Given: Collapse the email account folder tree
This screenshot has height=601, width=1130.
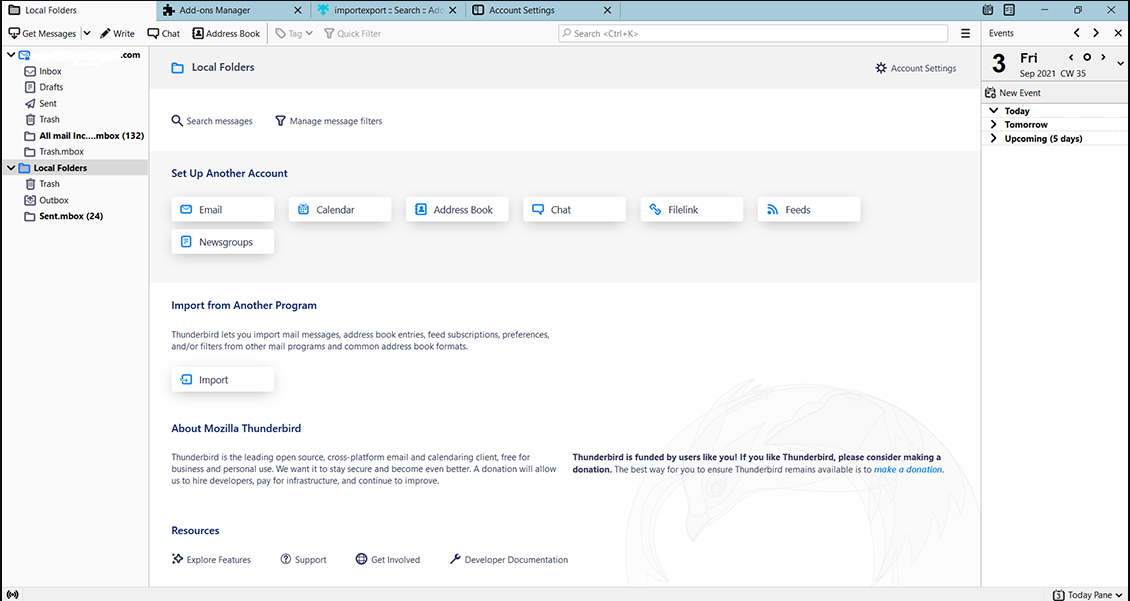Looking at the screenshot, I should 10,55.
